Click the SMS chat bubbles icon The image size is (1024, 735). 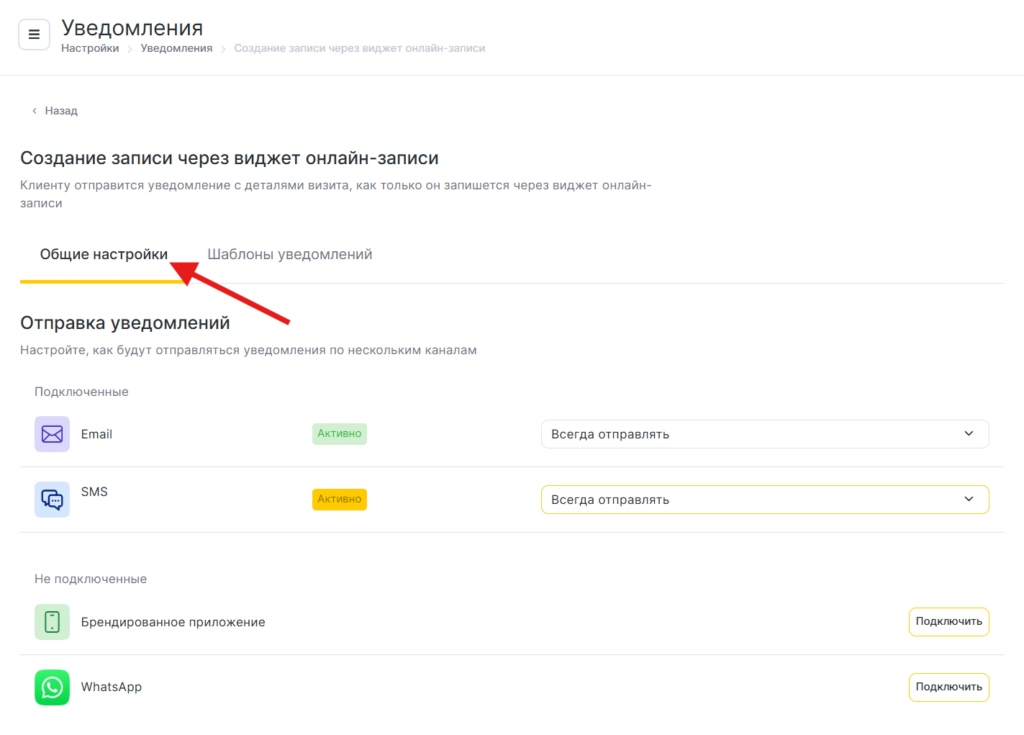coord(52,499)
